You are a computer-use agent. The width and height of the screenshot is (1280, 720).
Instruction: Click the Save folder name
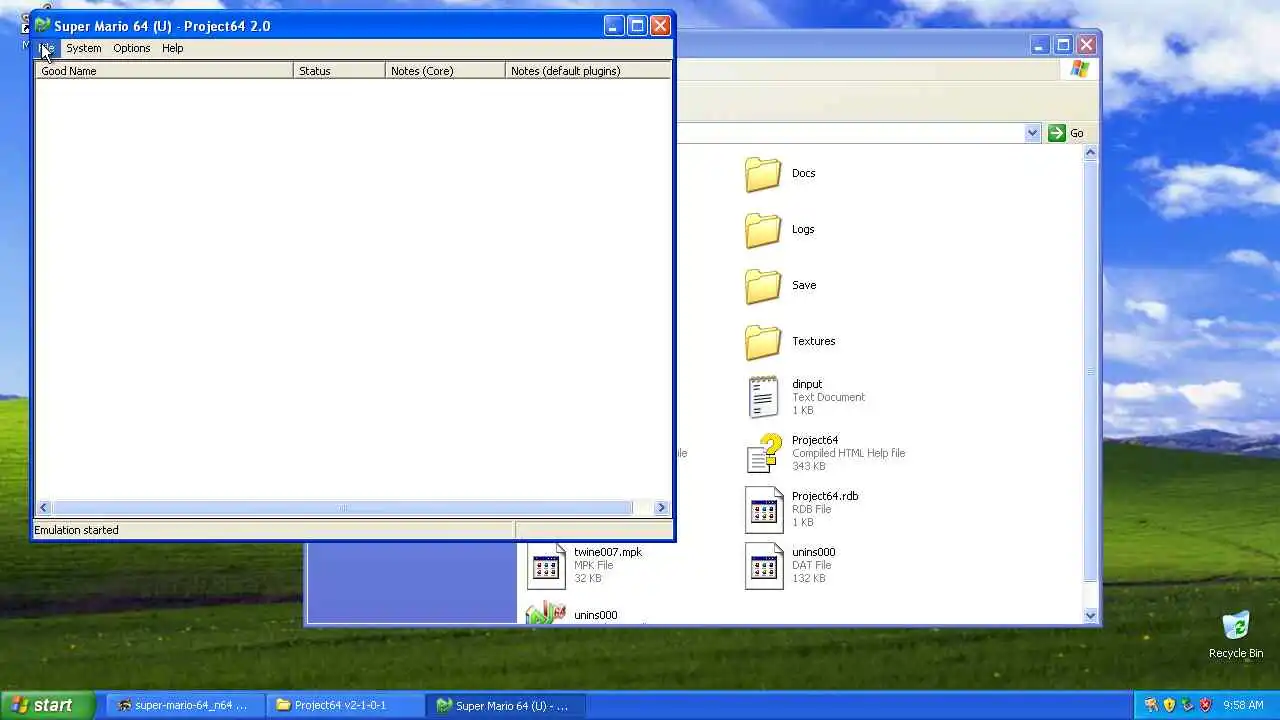[804, 285]
